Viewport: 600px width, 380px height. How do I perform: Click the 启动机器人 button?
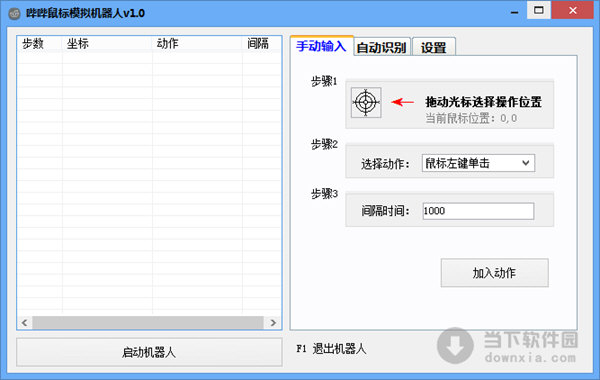pyautogui.click(x=149, y=352)
